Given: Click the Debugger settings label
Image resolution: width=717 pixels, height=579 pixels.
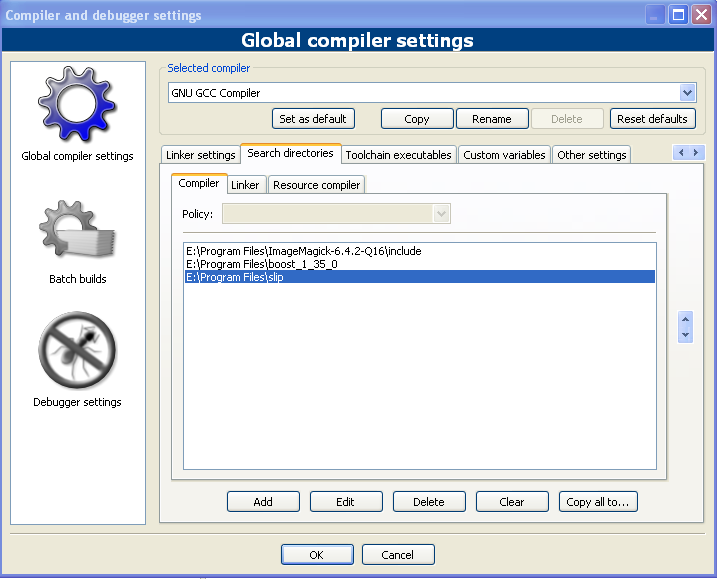Looking at the screenshot, I should pos(77,402).
